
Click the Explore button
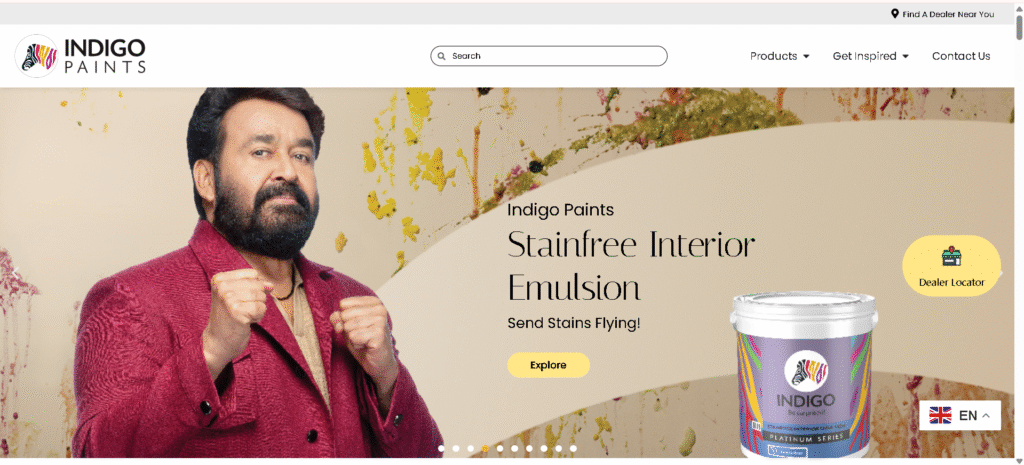coord(549,365)
